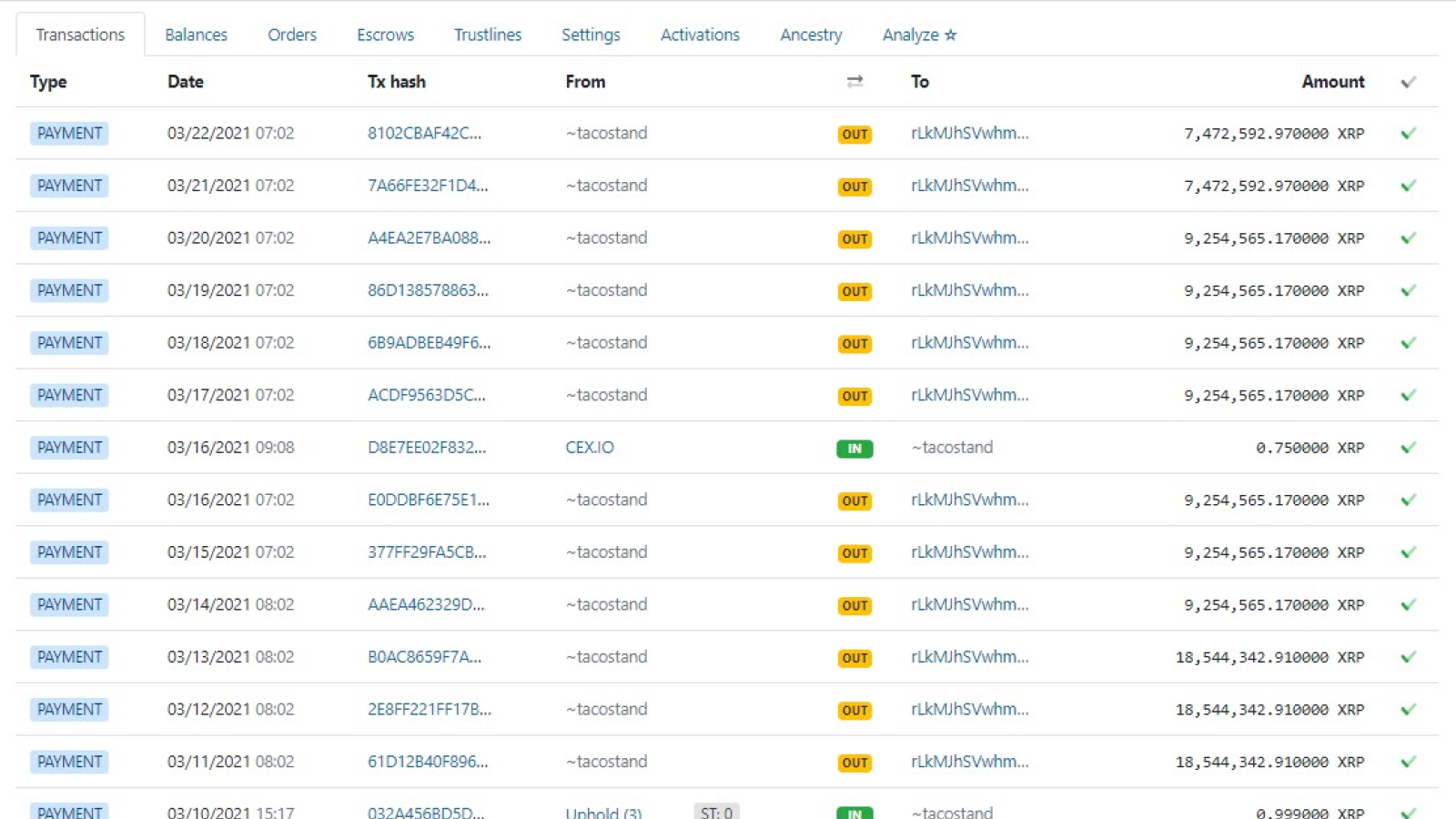Open rLkMJhSVwhm recipient in 03/22/2021 row

(x=970, y=133)
